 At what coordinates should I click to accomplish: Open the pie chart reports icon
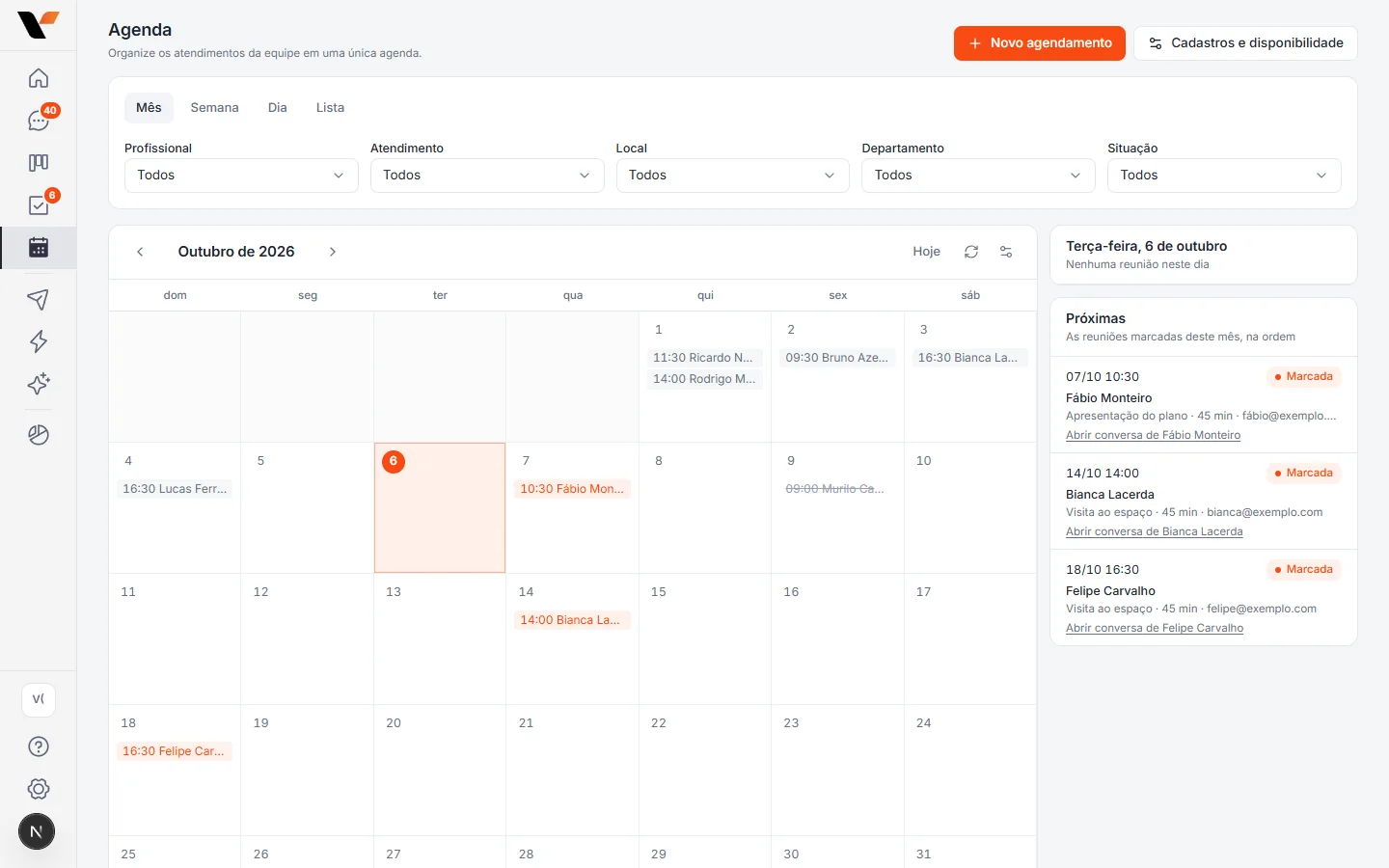tap(39, 435)
